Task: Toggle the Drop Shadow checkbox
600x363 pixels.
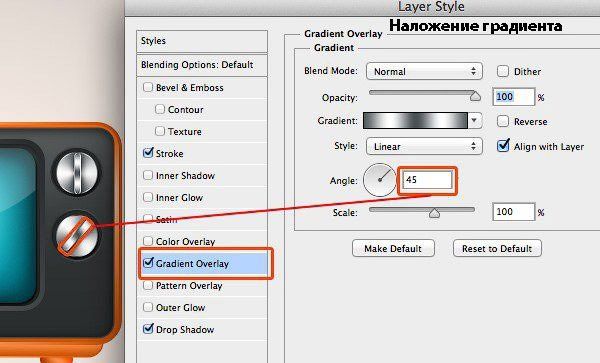Action: pos(148,329)
